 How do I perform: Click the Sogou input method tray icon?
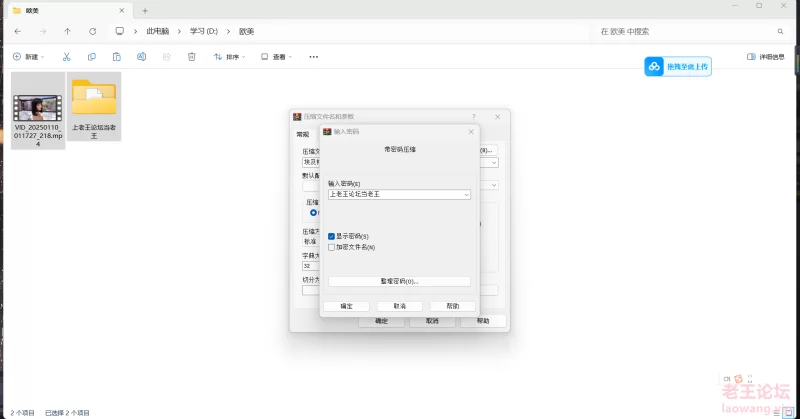tap(738, 379)
